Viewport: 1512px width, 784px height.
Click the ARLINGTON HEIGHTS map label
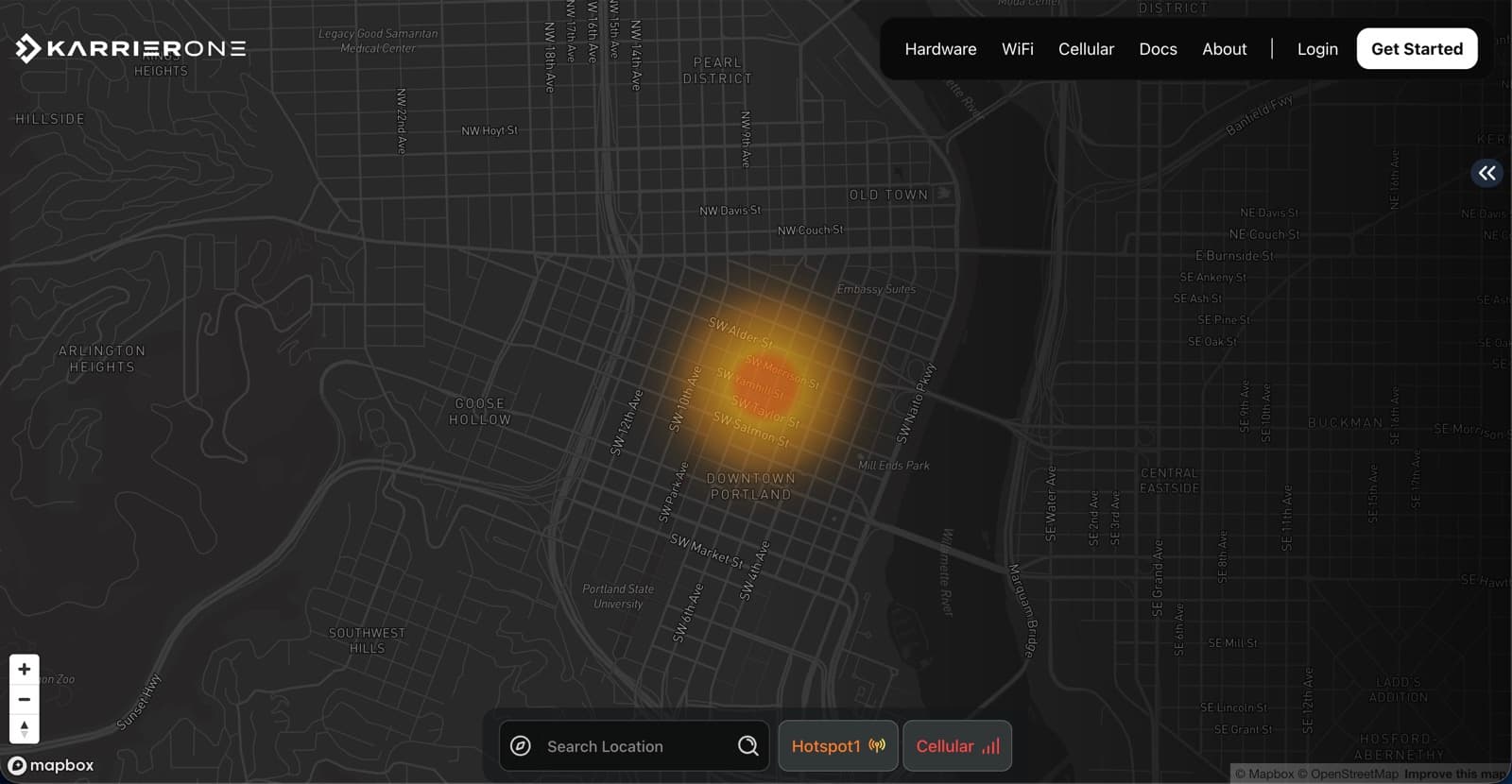102,359
